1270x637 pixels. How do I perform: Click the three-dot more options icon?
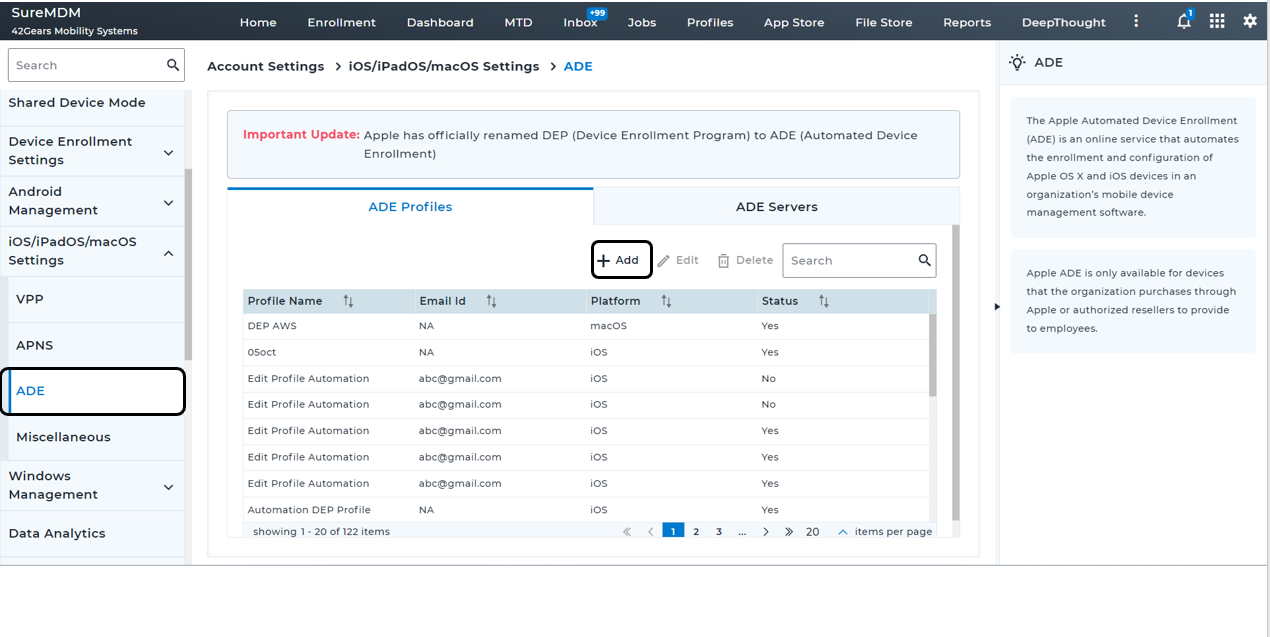click(1136, 21)
